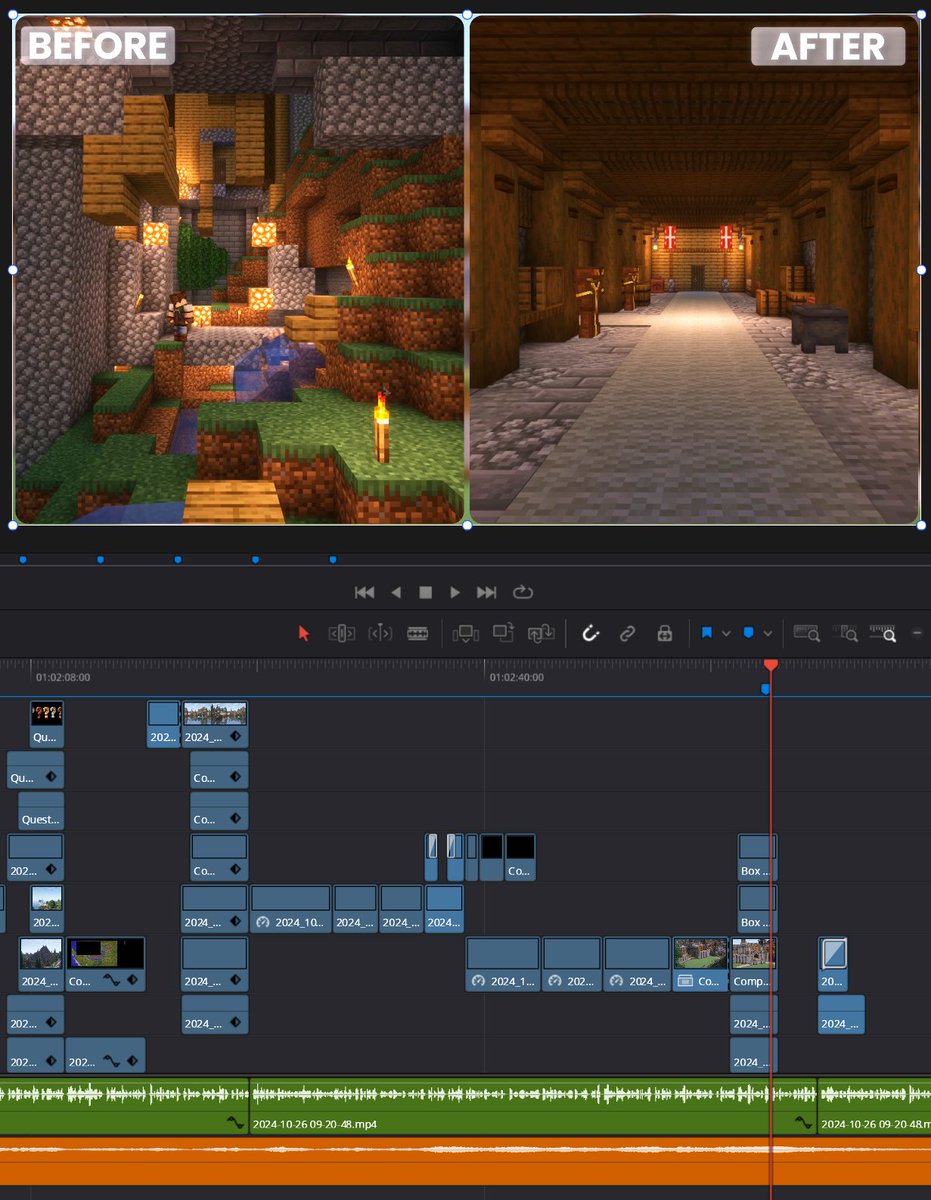Open the flag color dropdown arrow
Screen dimensions: 931x1200
click(x=726, y=634)
